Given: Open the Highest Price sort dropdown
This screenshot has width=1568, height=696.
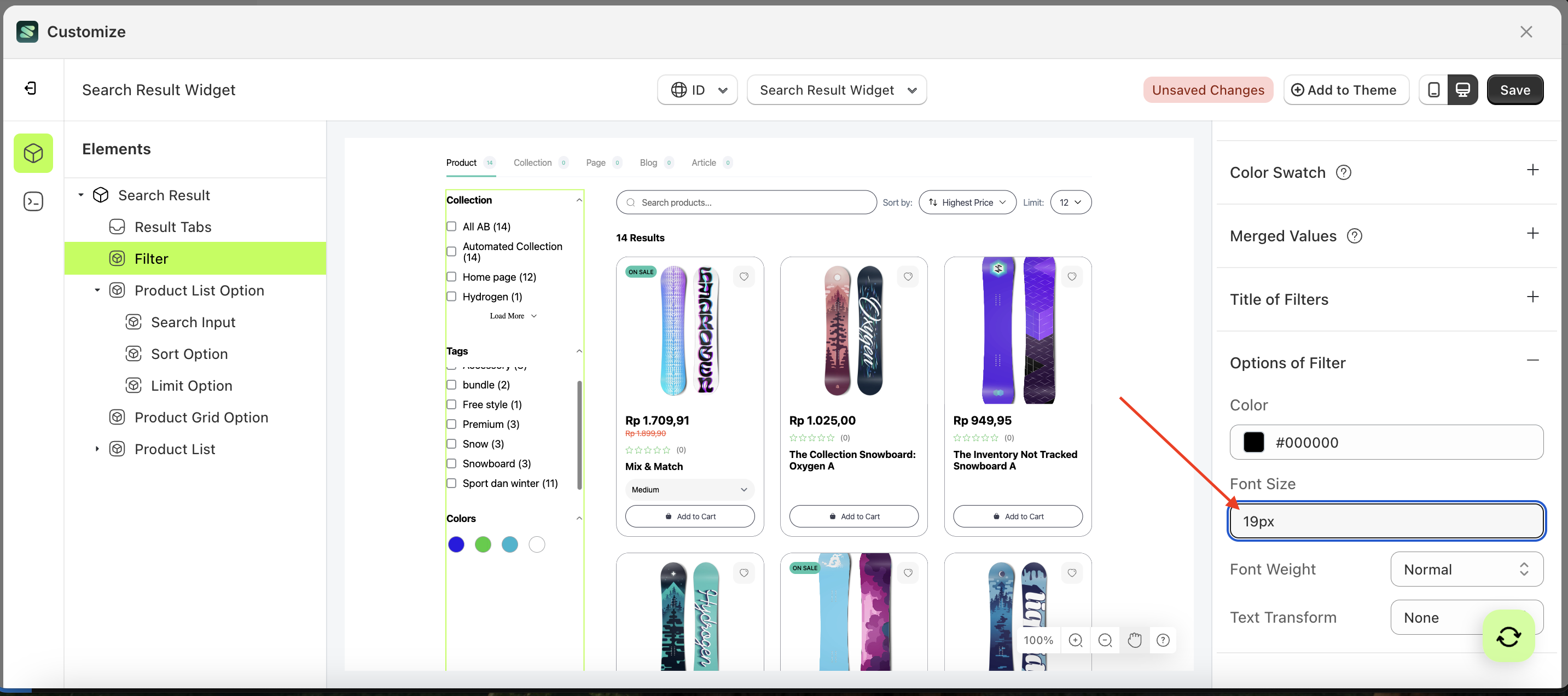Looking at the screenshot, I should 967,202.
